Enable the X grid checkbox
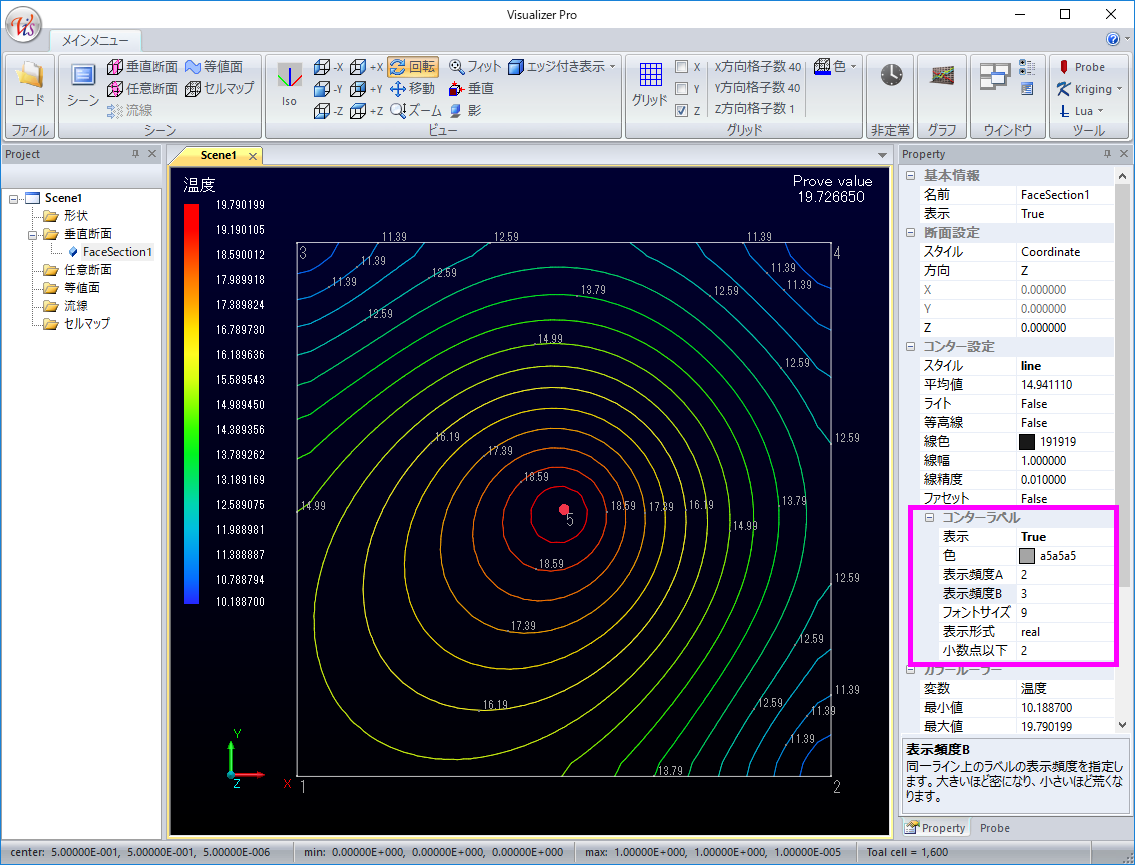This screenshot has height=865, width=1135. pyautogui.click(x=681, y=67)
